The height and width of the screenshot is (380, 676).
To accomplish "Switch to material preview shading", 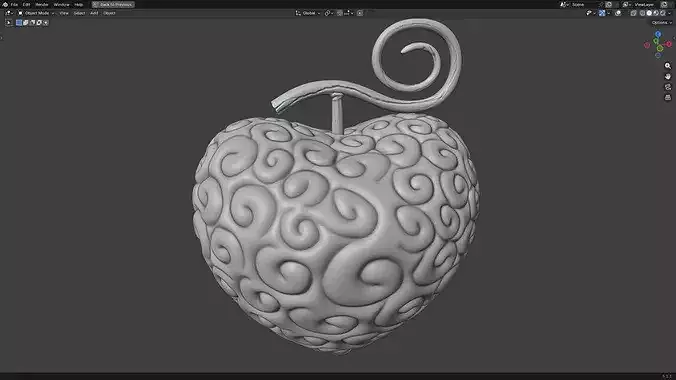I will coord(656,13).
